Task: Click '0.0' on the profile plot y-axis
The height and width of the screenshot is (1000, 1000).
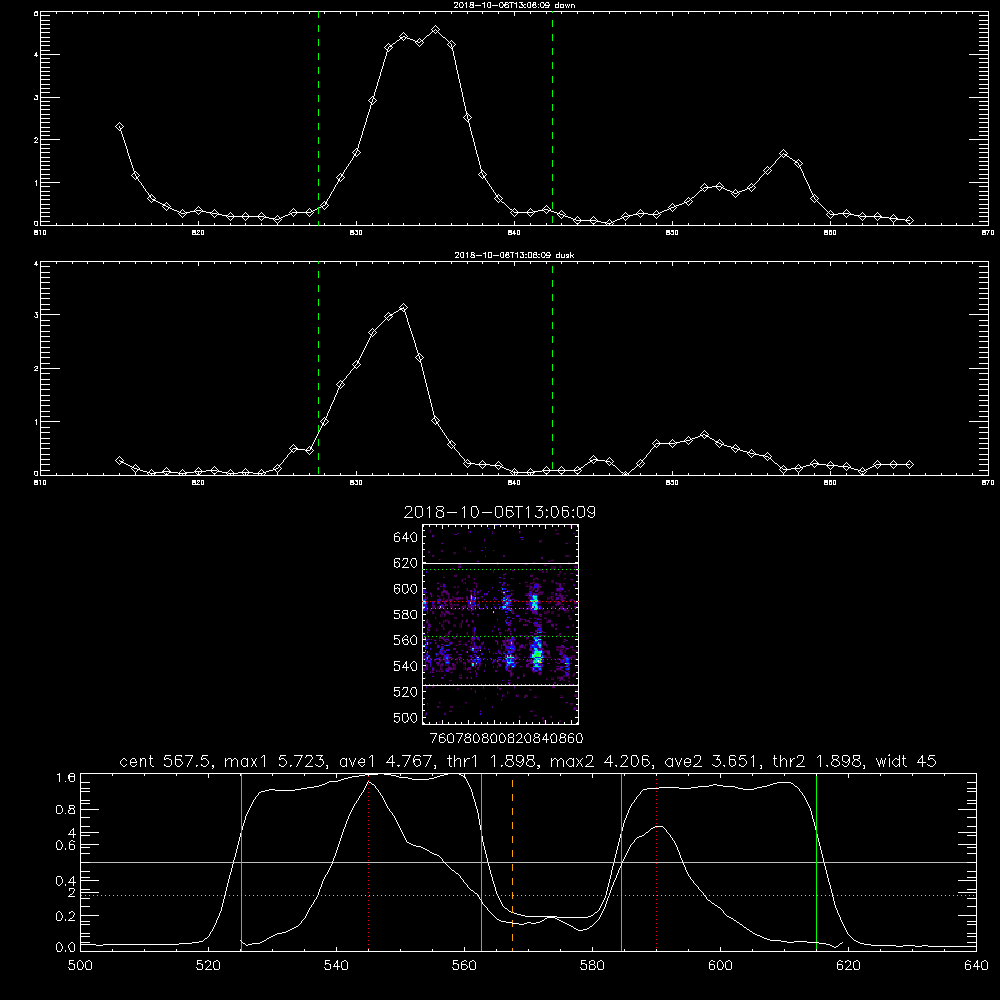Action: pyautogui.click(x=66, y=947)
